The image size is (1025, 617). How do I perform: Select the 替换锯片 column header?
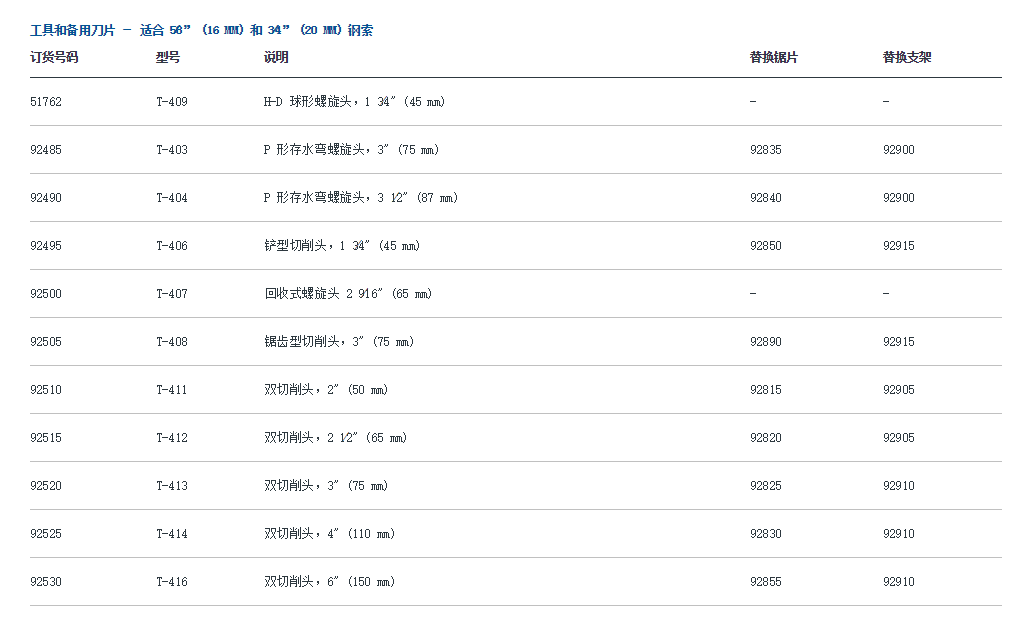coord(773,58)
